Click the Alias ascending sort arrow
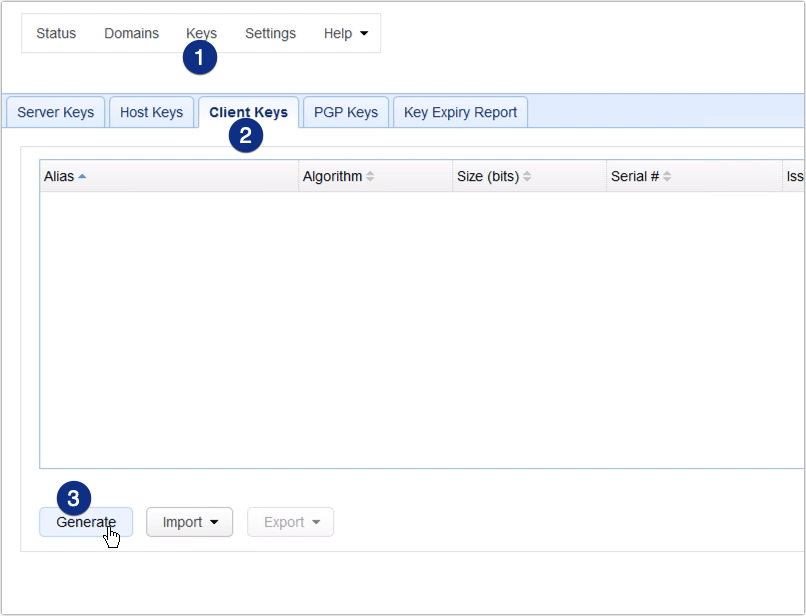The width and height of the screenshot is (806, 616). (82, 177)
